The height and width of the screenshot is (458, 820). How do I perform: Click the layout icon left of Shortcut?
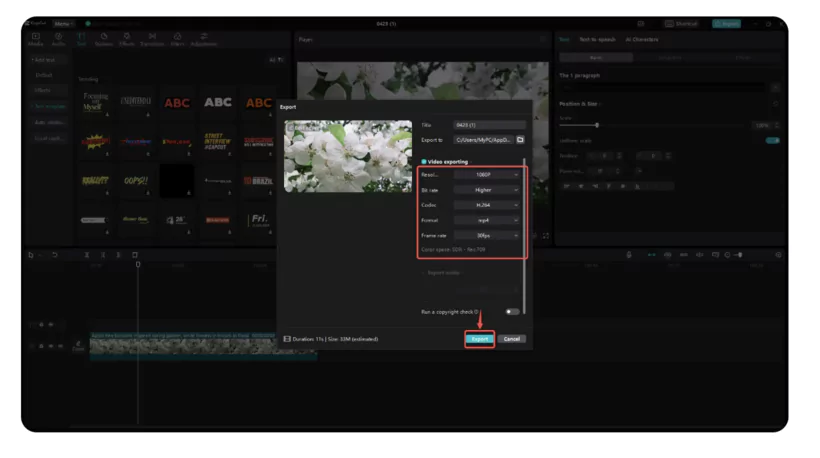[x=641, y=24]
